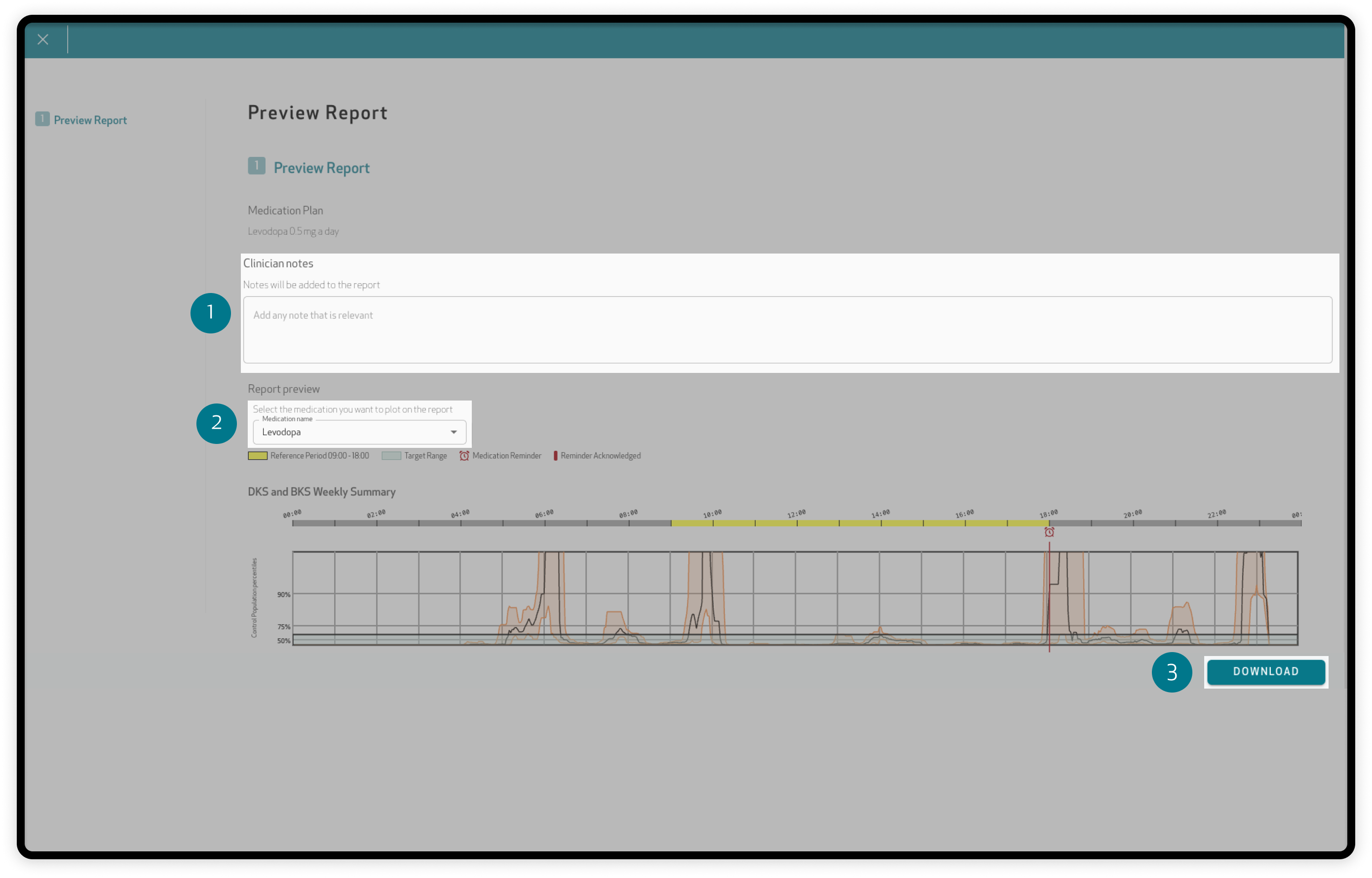The image size is (1372, 878).
Task: Click the 18:00 label on chart time axis
Action: [1049, 513]
